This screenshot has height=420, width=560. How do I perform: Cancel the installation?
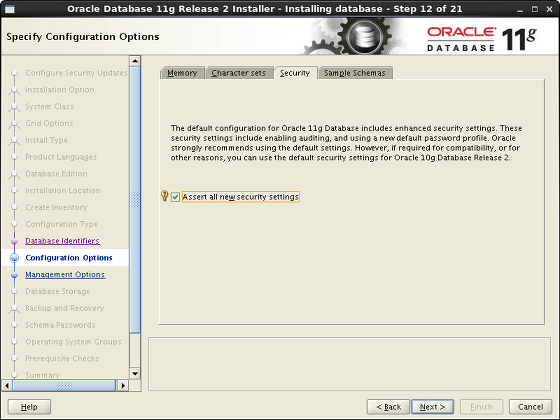click(x=530, y=407)
